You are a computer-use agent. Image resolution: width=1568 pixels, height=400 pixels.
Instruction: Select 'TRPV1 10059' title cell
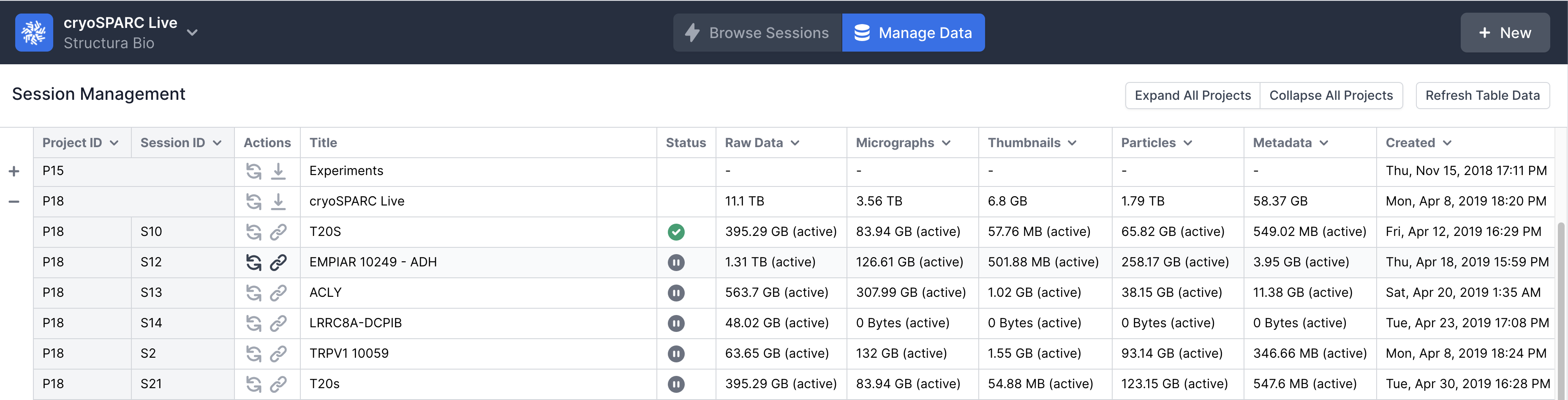click(479, 354)
